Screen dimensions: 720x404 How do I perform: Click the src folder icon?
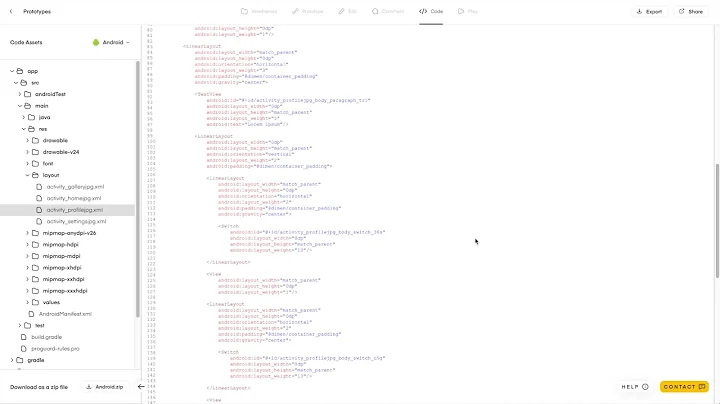pyautogui.click(x=23, y=83)
